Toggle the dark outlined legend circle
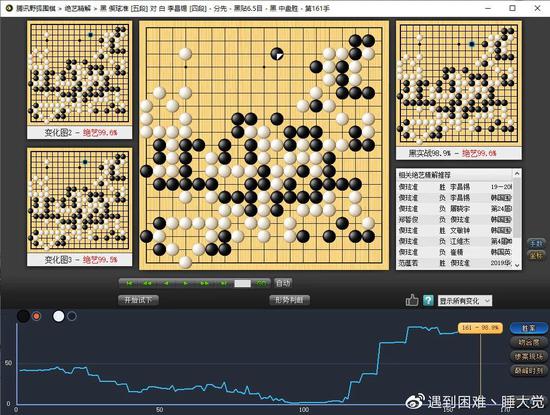 pos(72,316)
